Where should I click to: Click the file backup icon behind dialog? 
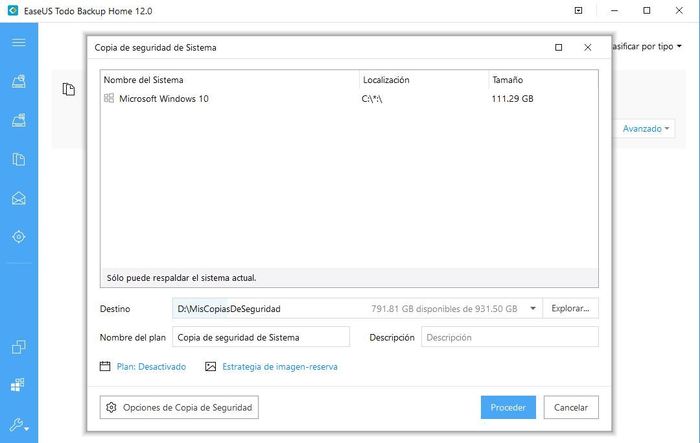pyautogui.click(x=68, y=89)
